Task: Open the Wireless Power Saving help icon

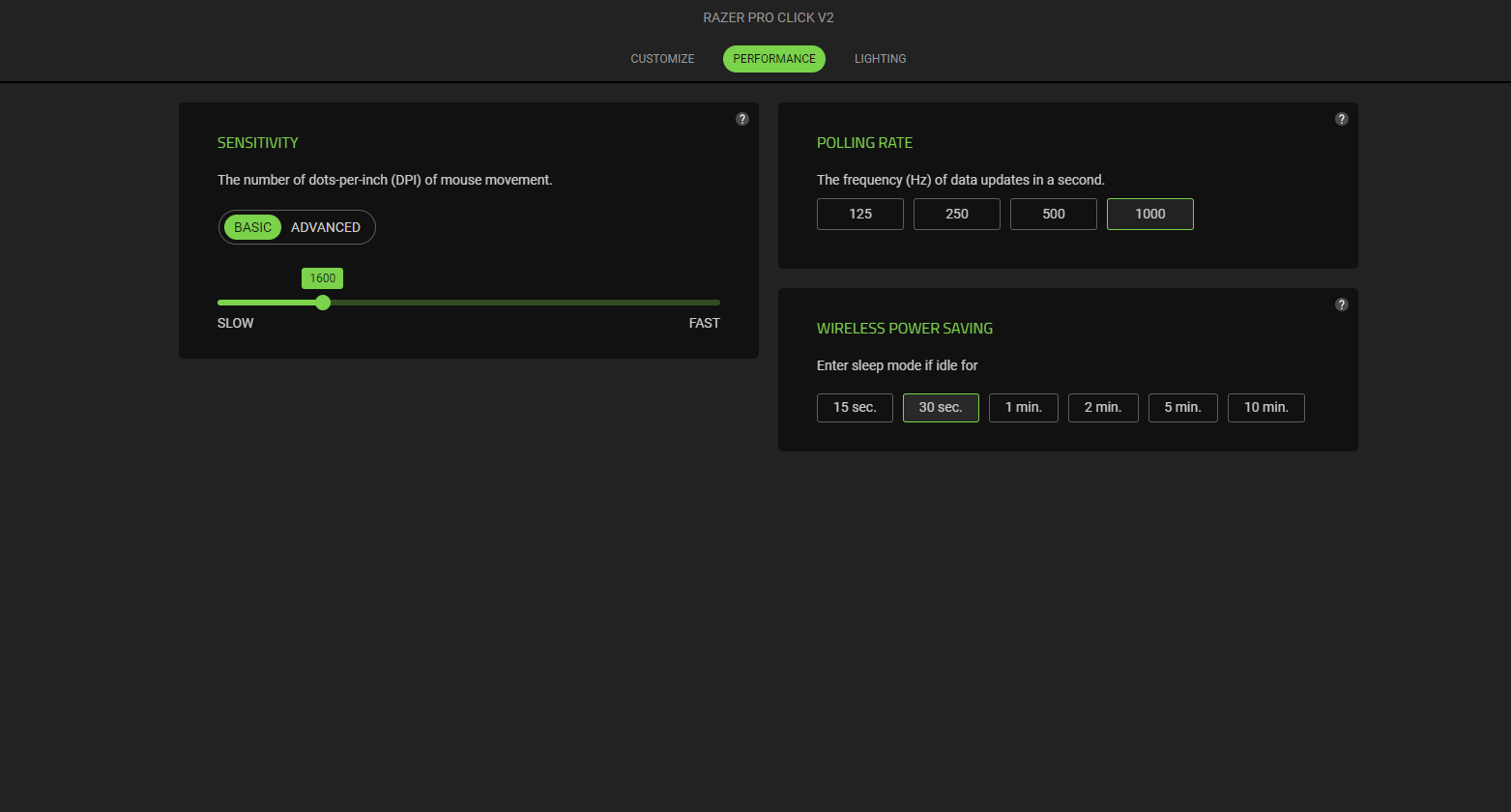Action: [x=1342, y=304]
